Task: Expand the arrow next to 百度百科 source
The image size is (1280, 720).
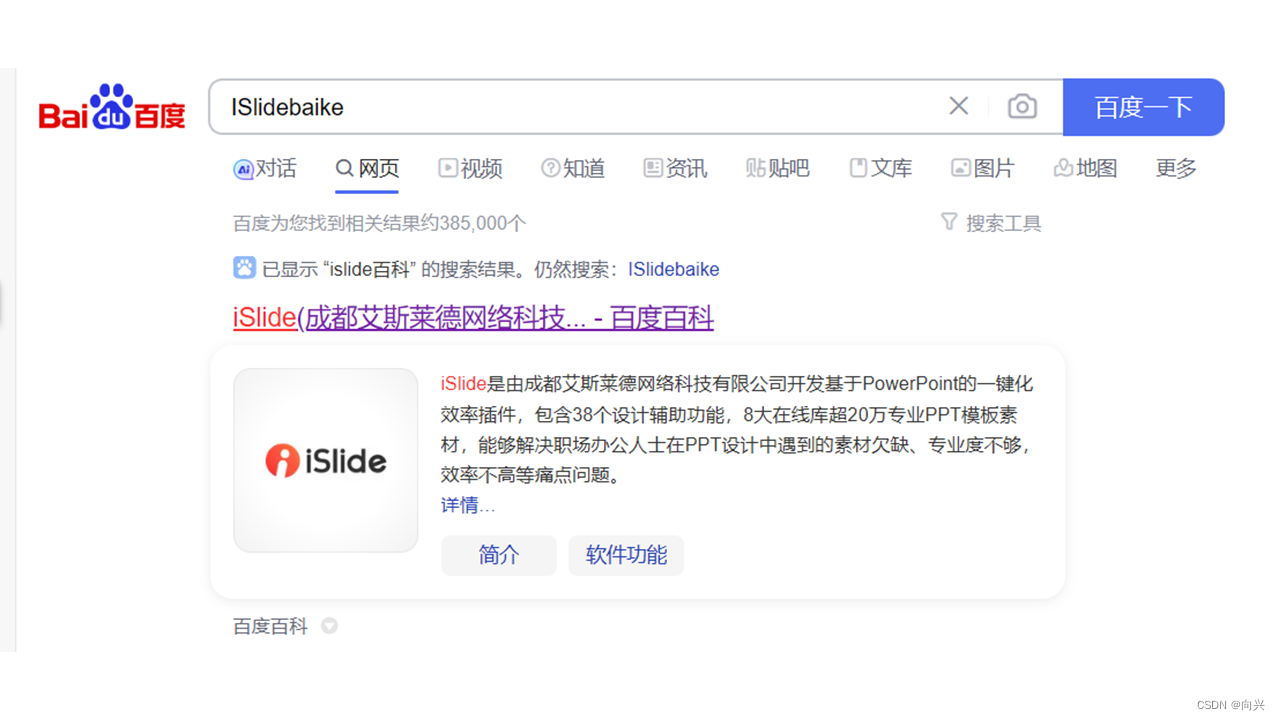Action: (x=329, y=626)
